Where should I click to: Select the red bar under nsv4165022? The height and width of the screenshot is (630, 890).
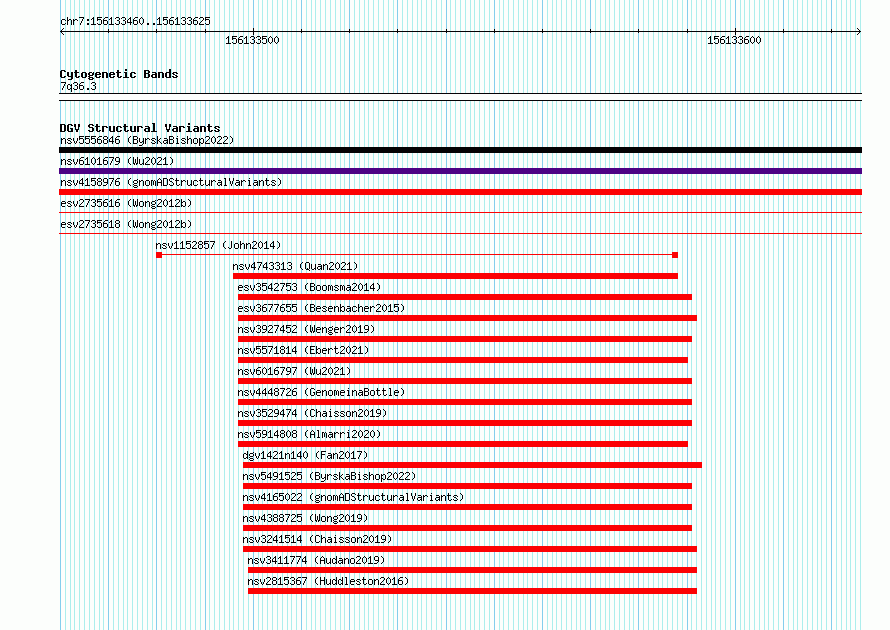(467, 507)
